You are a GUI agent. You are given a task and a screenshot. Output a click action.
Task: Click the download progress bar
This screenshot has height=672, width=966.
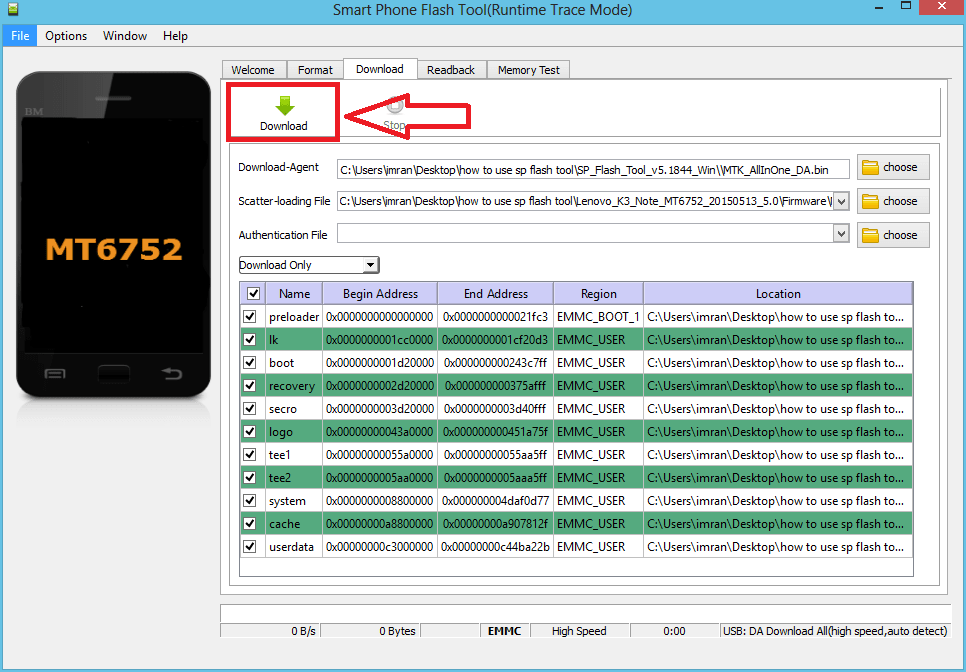pyautogui.click(x=585, y=613)
